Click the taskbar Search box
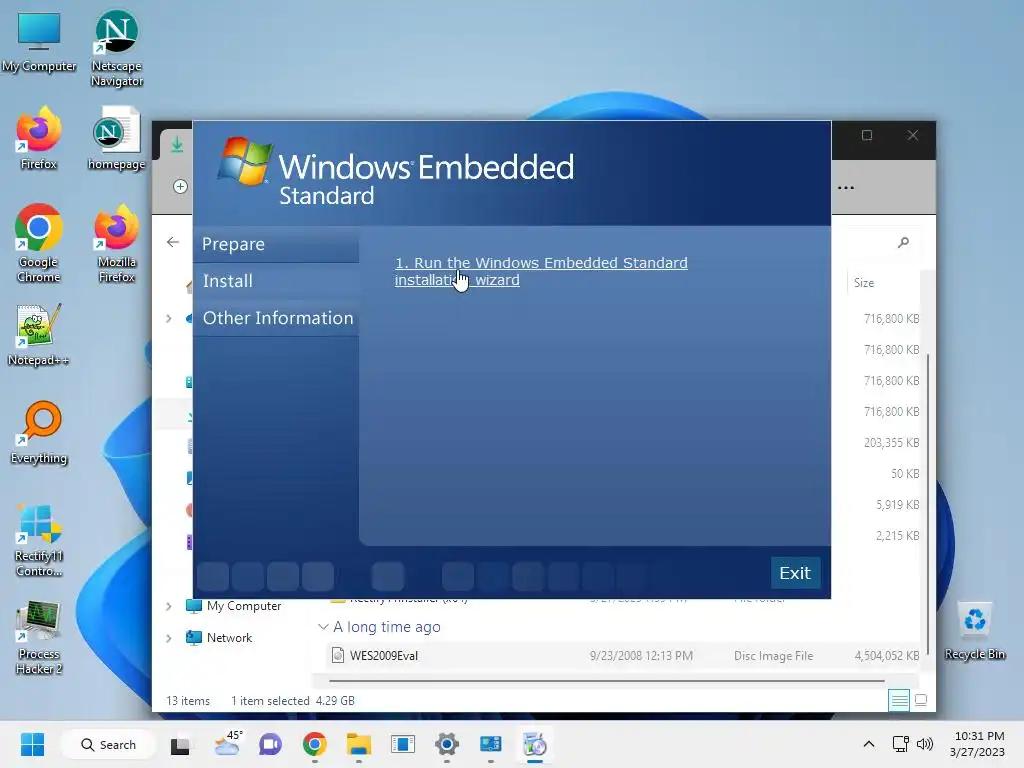The width and height of the screenshot is (1024, 768). (108, 744)
